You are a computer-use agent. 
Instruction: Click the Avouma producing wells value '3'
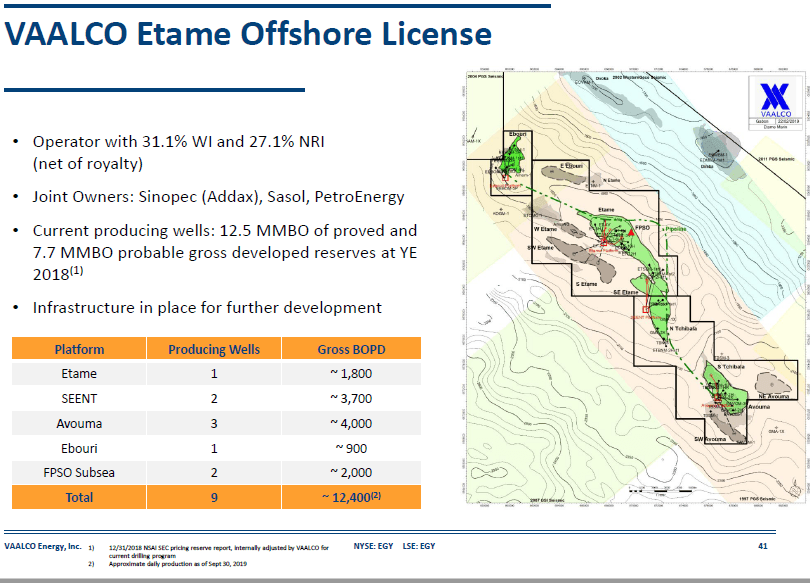[x=214, y=423]
